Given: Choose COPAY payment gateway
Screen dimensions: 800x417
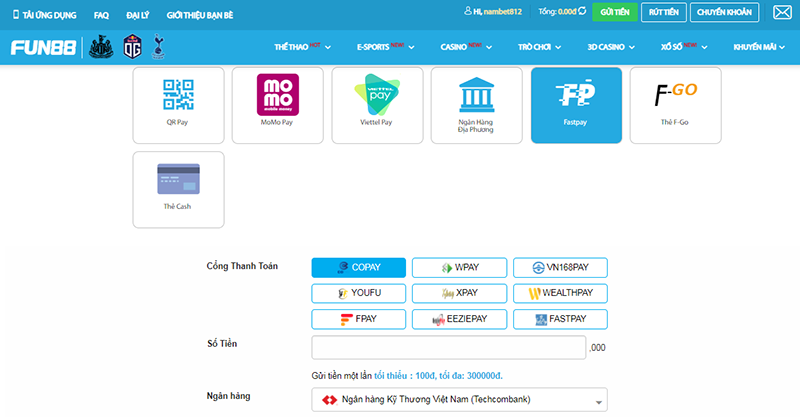Looking at the screenshot, I should point(359,267).
